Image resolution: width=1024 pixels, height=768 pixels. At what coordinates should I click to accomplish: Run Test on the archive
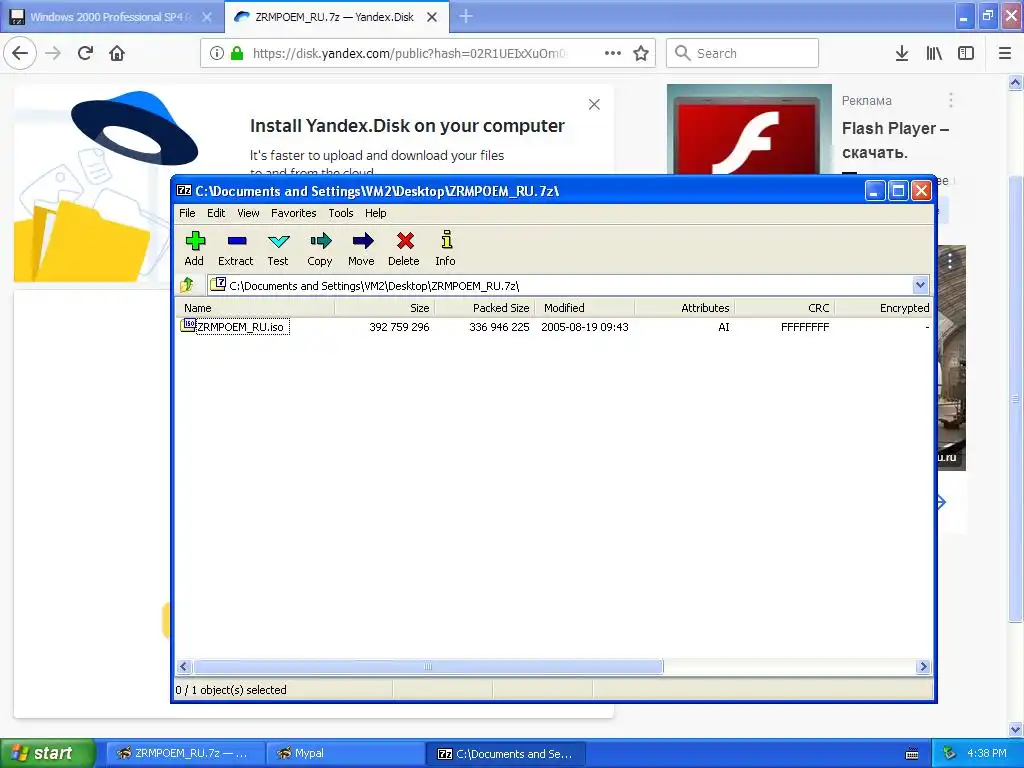click(278, 249)
